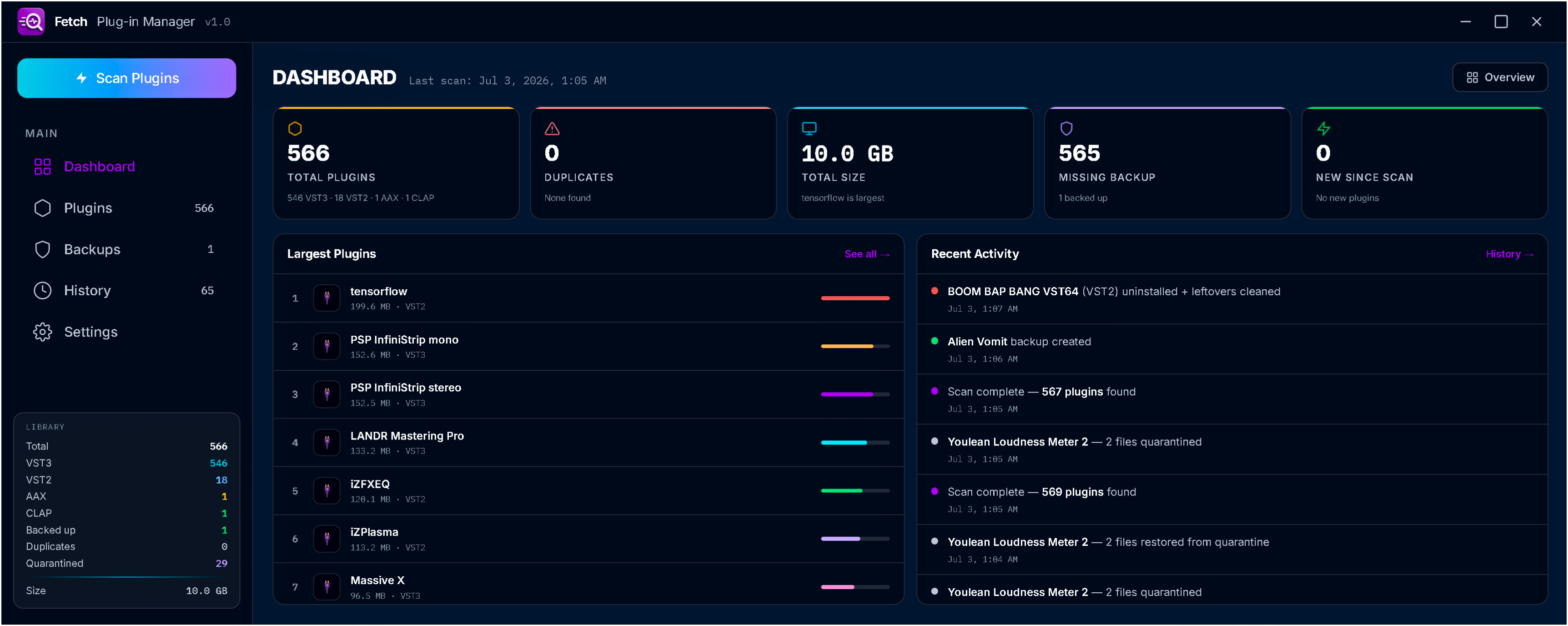Select the 567 plugins found scan entry

click(1232, 399)
